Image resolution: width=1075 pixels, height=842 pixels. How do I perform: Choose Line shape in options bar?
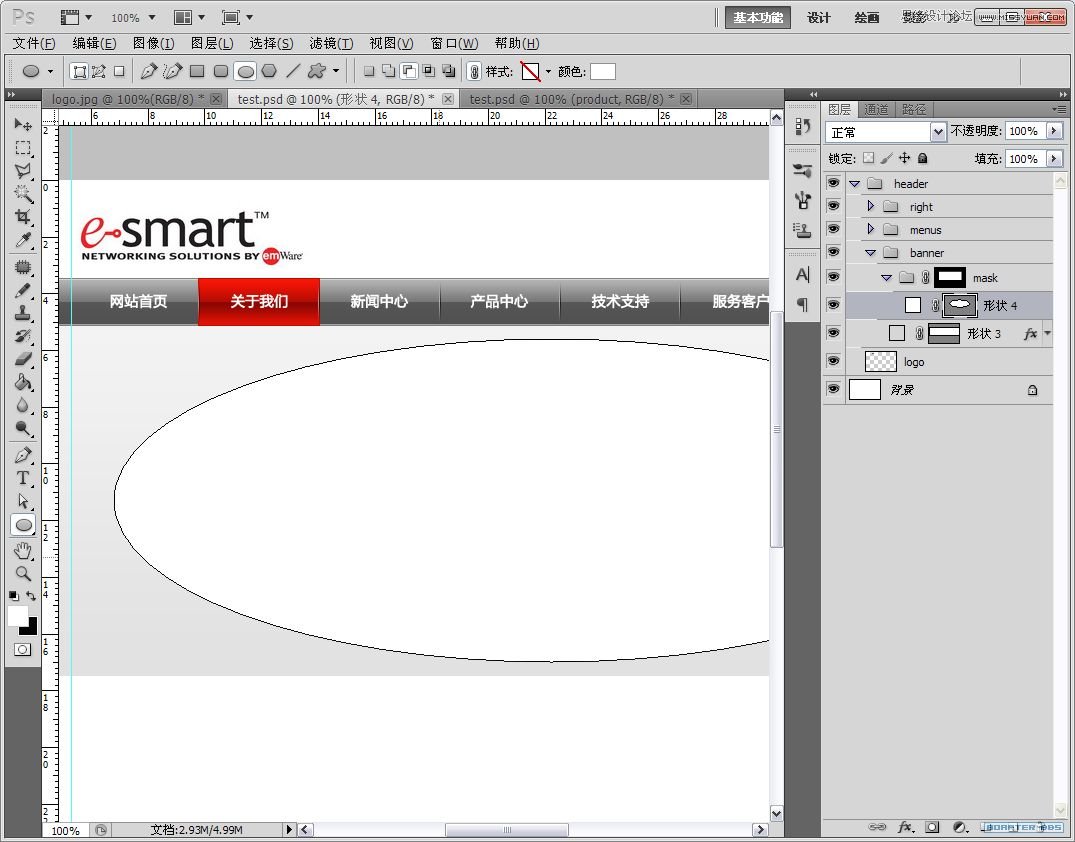click(x=293, y=71)
